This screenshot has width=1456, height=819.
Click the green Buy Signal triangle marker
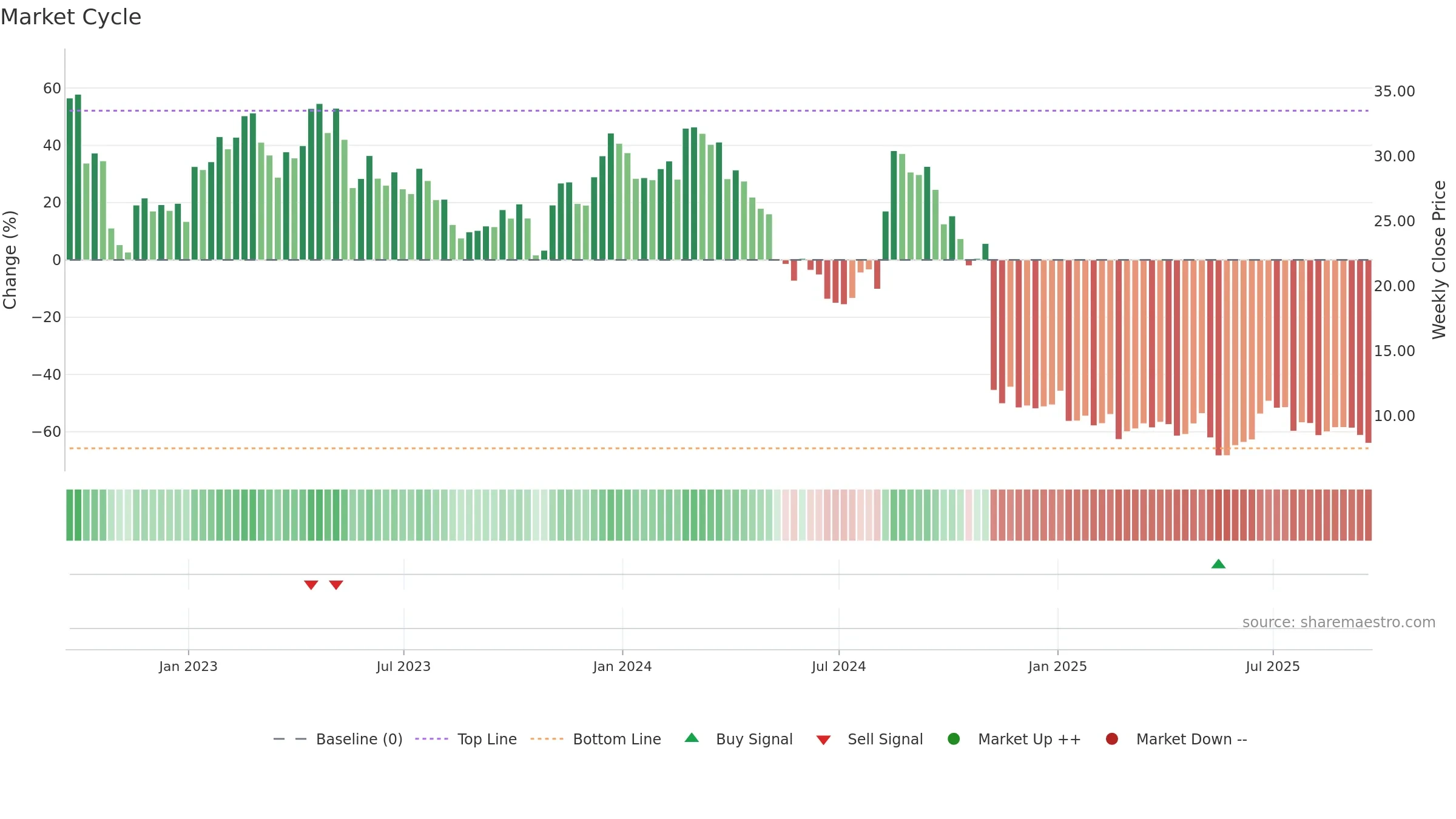point(1218,564)
